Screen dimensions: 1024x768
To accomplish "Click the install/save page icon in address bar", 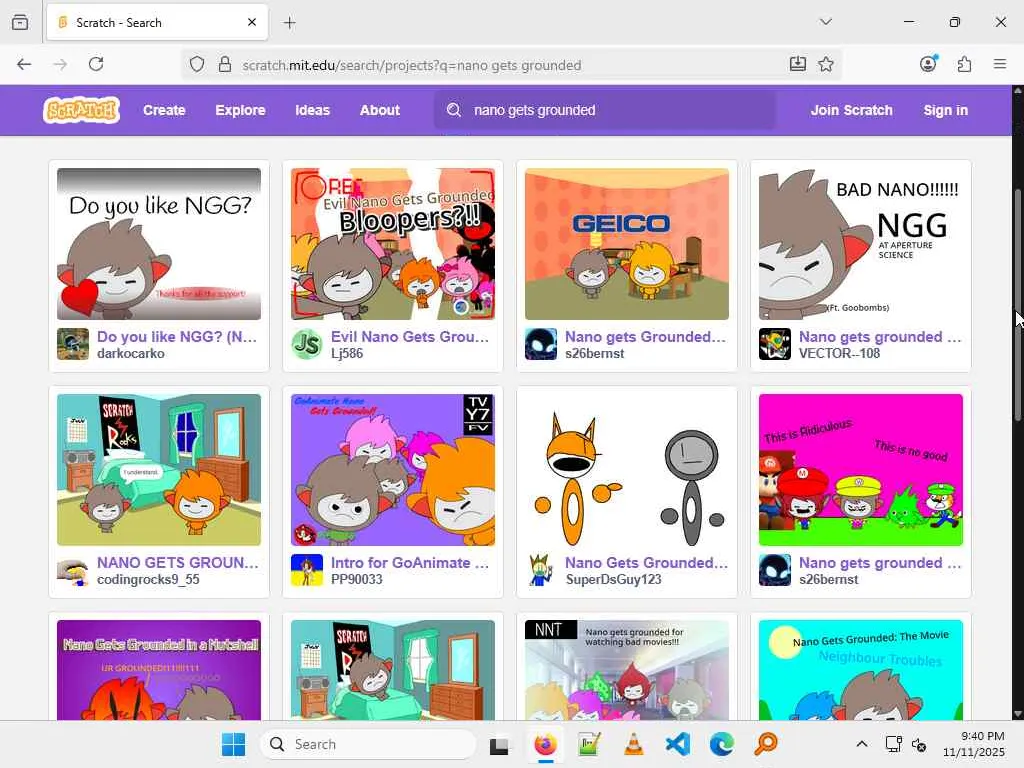I will [797, 64].
